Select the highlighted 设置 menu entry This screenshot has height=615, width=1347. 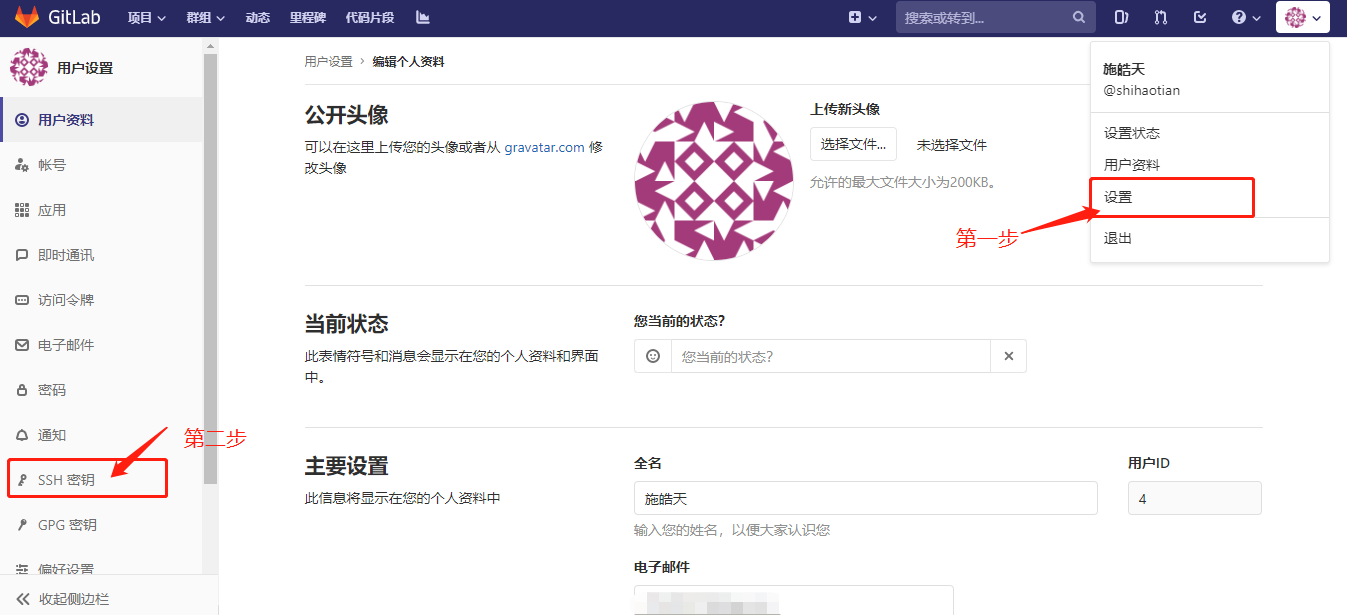pos(1117,197)
